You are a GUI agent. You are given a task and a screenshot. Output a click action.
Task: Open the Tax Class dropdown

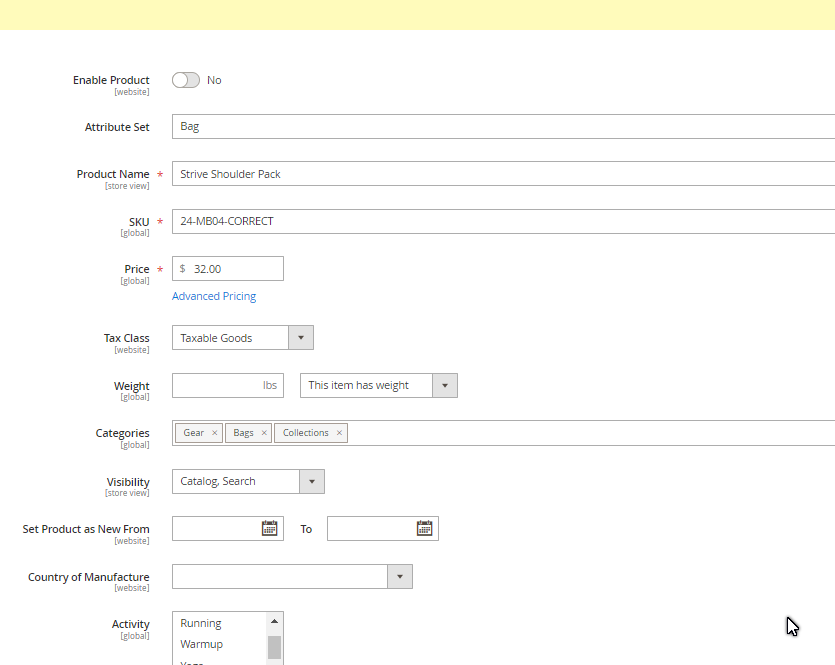pos(243,338)
